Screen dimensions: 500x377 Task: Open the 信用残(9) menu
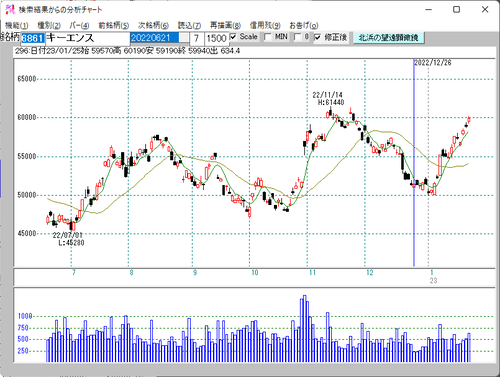pyautogui.click(x=265, y=25)
